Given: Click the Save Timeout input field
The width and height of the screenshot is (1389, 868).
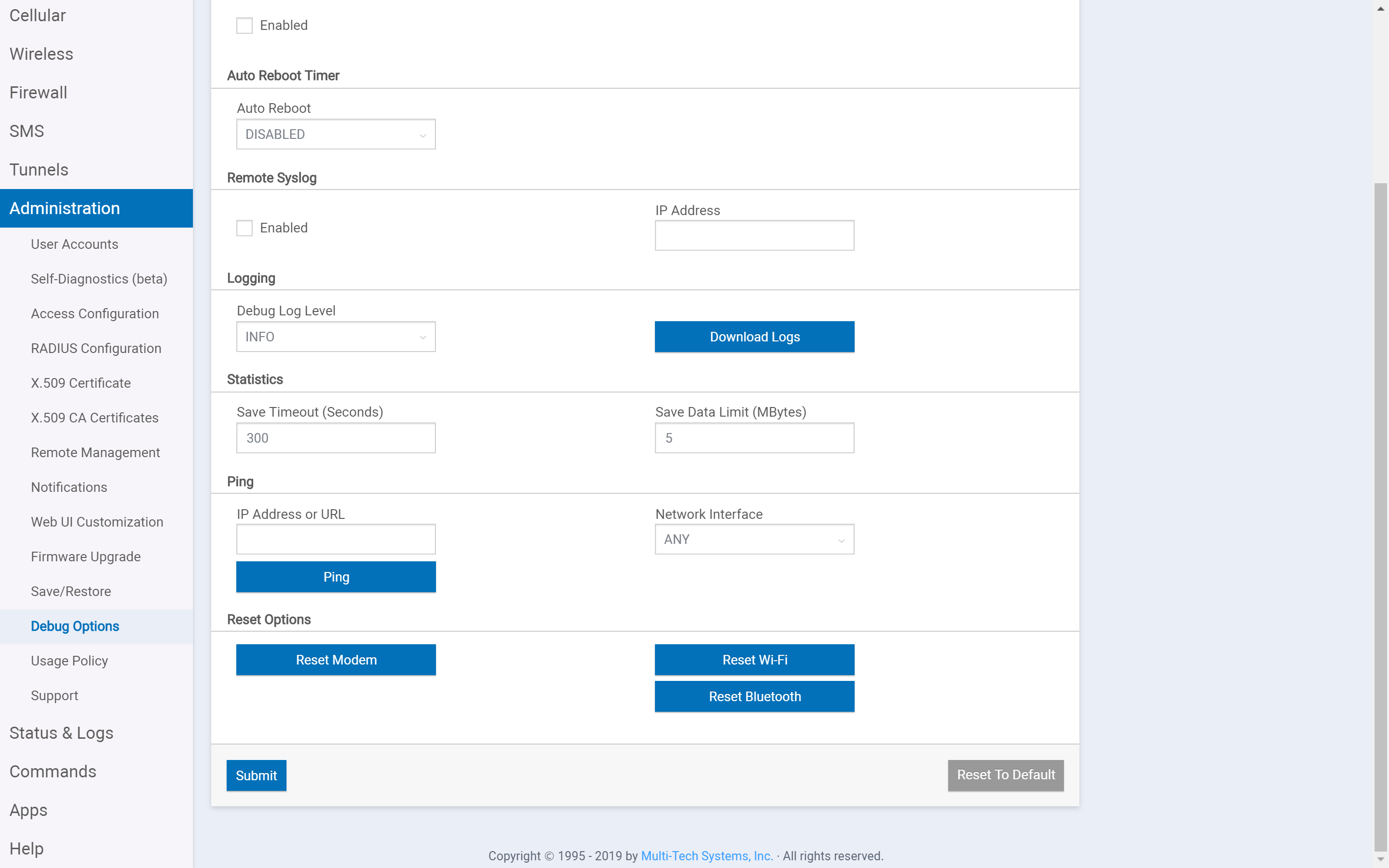Looking at the screenshot, I should pos(336,437).
